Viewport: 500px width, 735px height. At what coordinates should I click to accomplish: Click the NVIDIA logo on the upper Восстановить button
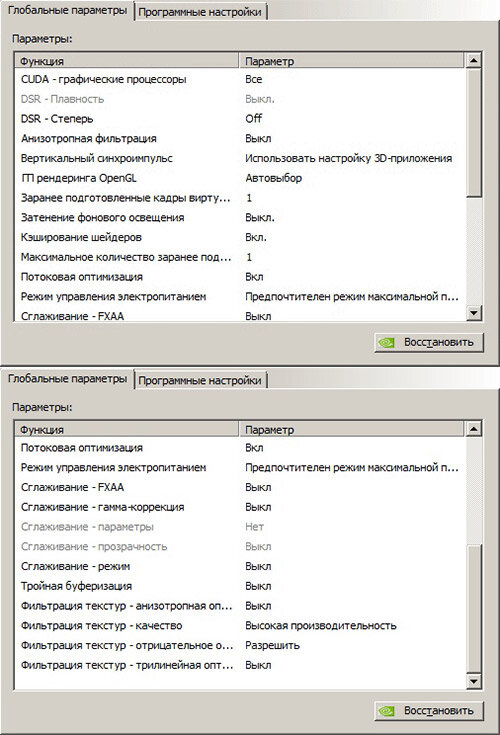tap(386, 343)
